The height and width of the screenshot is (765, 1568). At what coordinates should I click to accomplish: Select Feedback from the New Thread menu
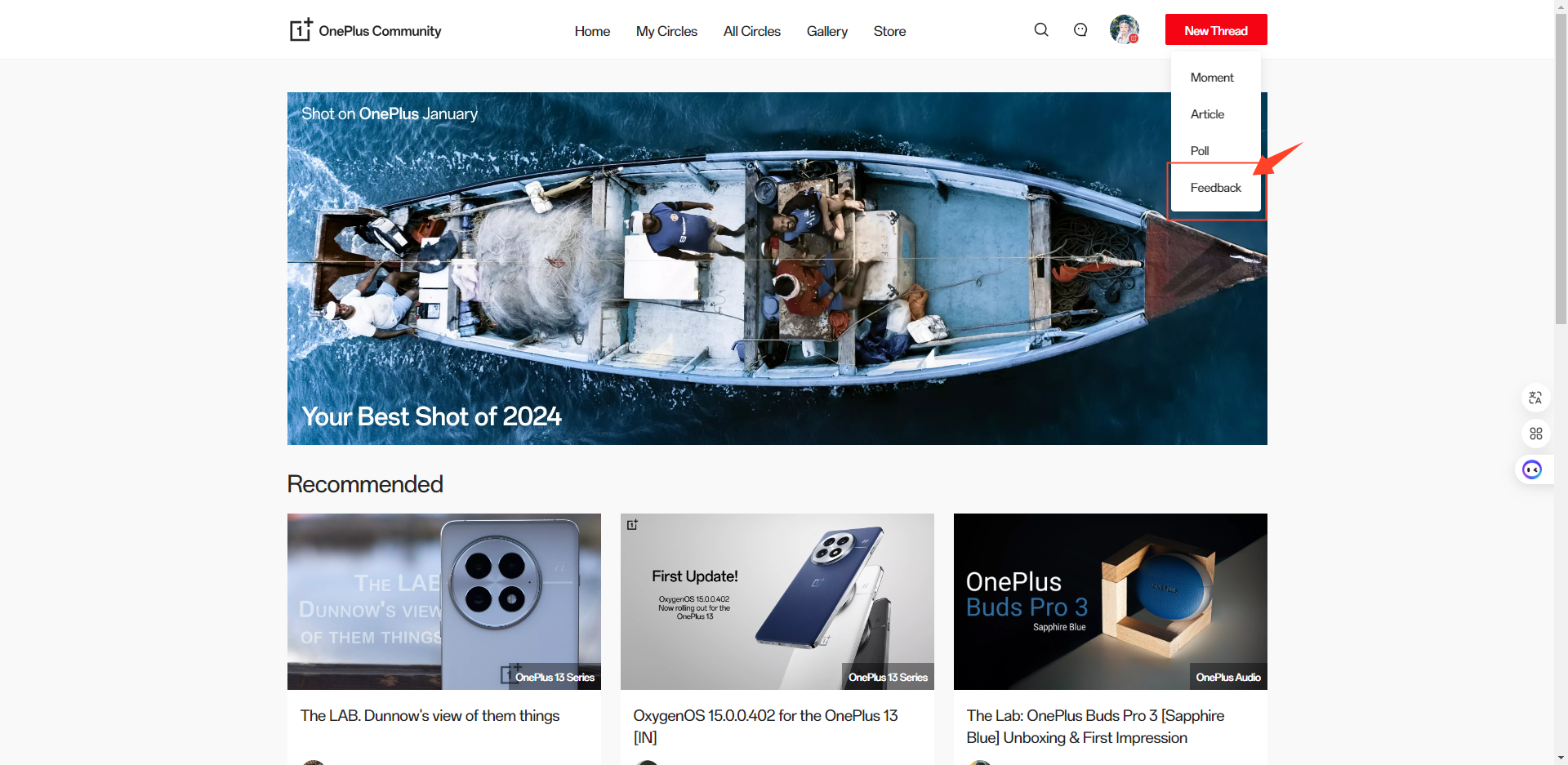pos(1215,187)
